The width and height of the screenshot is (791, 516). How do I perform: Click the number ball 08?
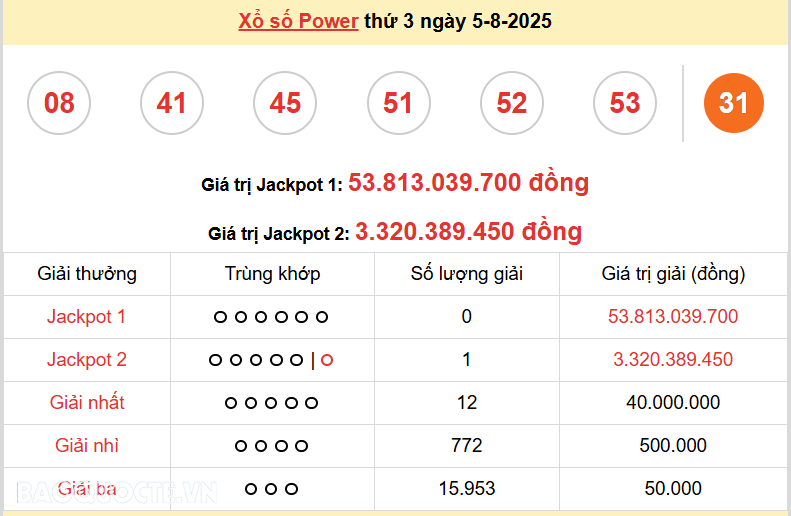(x=59, y=103)
